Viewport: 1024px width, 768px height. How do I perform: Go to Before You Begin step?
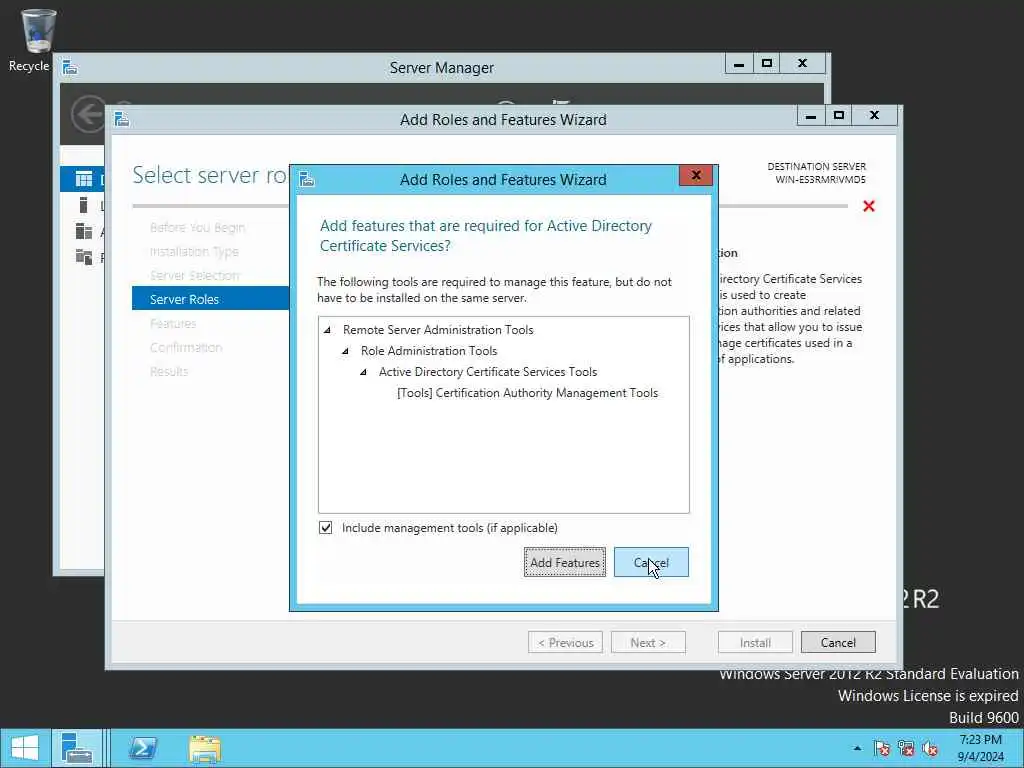197,227
